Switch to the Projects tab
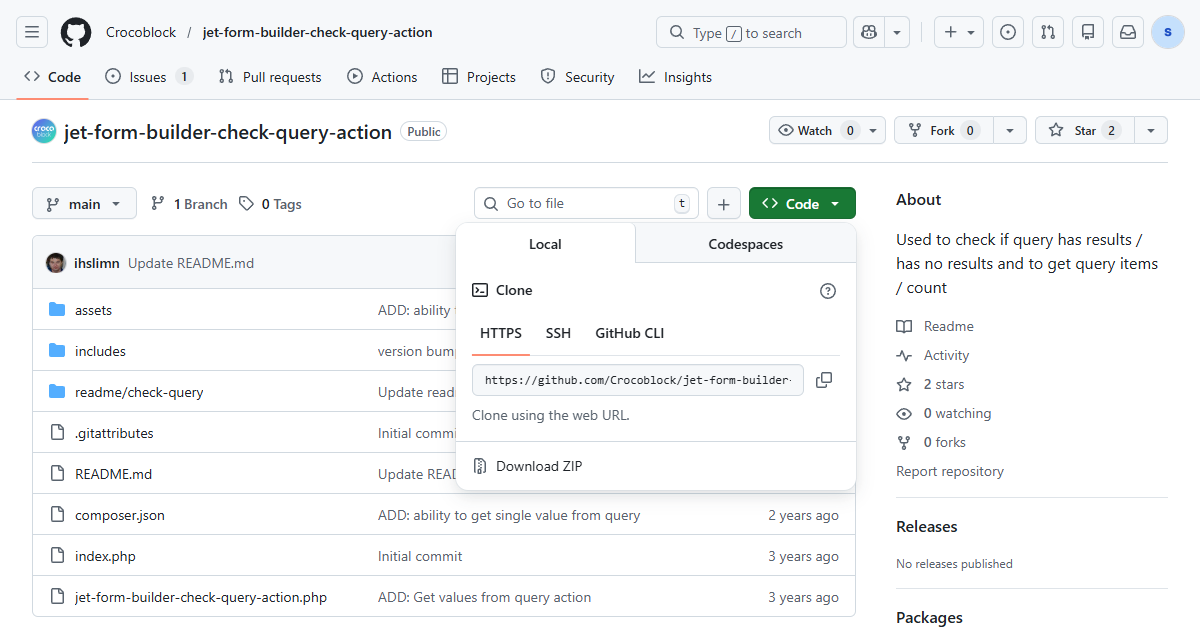 click(x=479, y=77)
